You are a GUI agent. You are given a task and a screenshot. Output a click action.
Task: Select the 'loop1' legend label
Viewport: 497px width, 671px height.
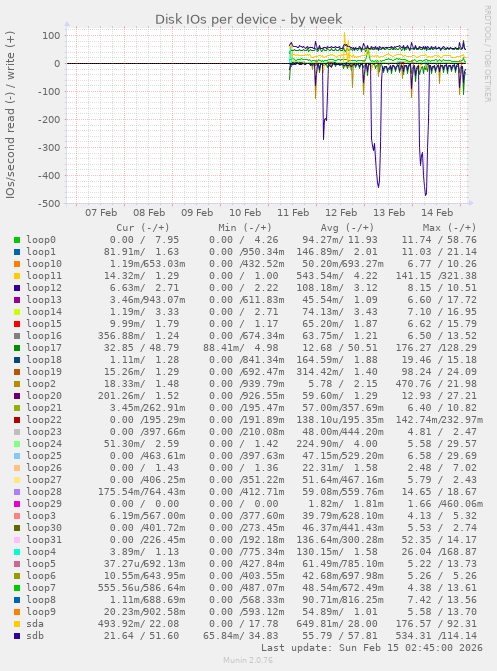coord(41,252)
